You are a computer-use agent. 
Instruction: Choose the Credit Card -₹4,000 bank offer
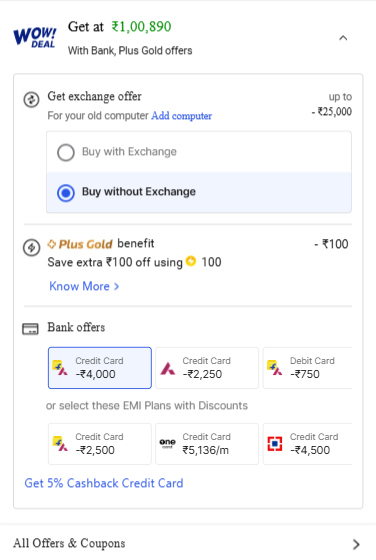point(100,368)
